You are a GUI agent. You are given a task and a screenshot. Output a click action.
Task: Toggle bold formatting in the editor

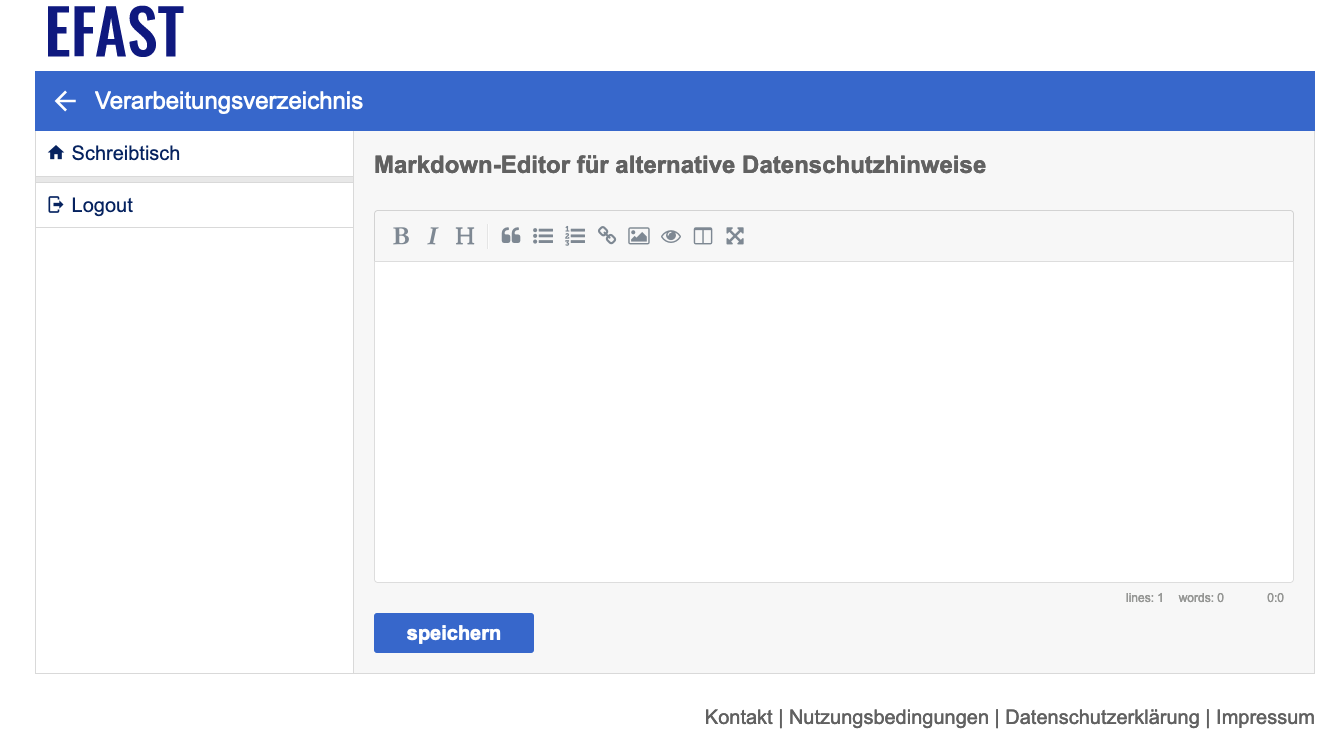(x=400, y=236)
